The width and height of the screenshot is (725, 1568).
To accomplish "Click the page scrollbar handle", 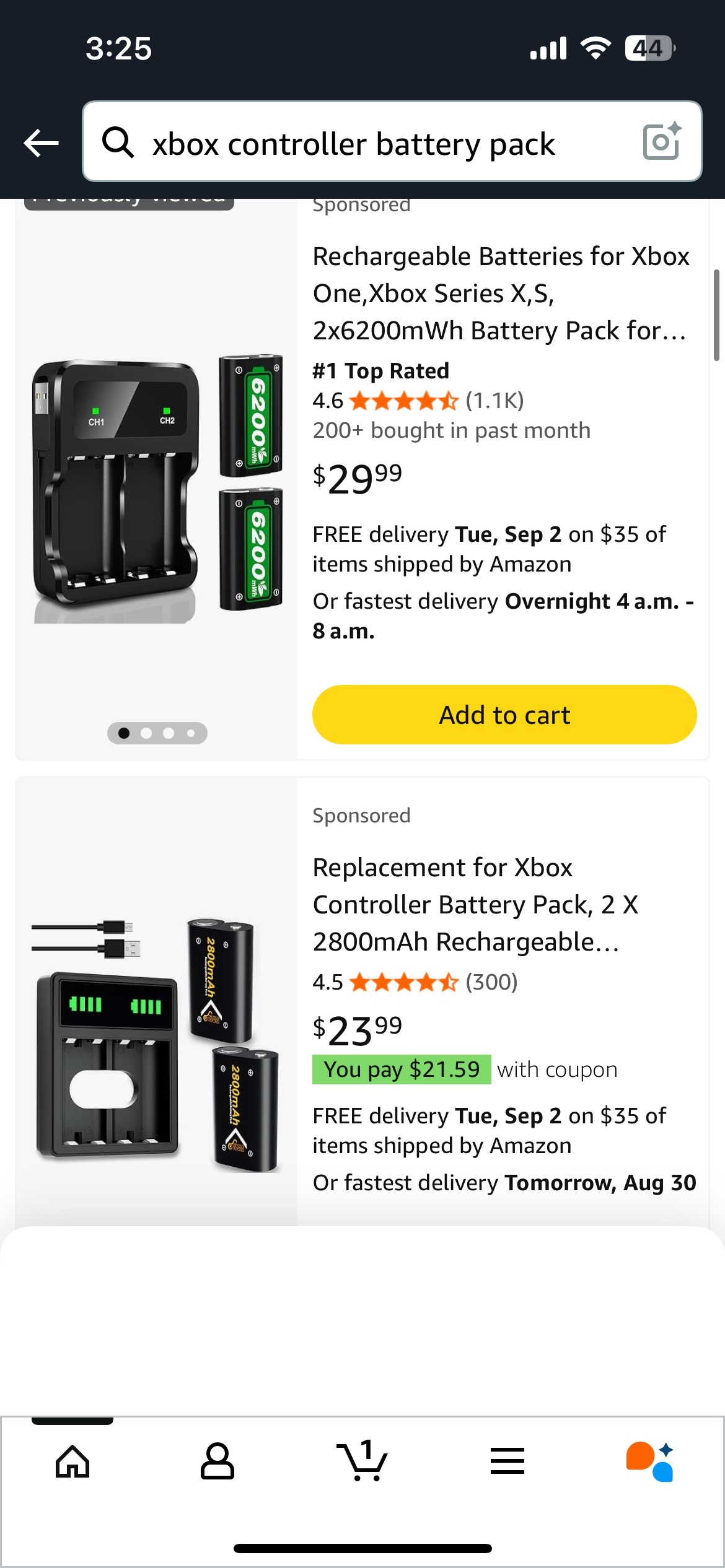I will point(716,315).
